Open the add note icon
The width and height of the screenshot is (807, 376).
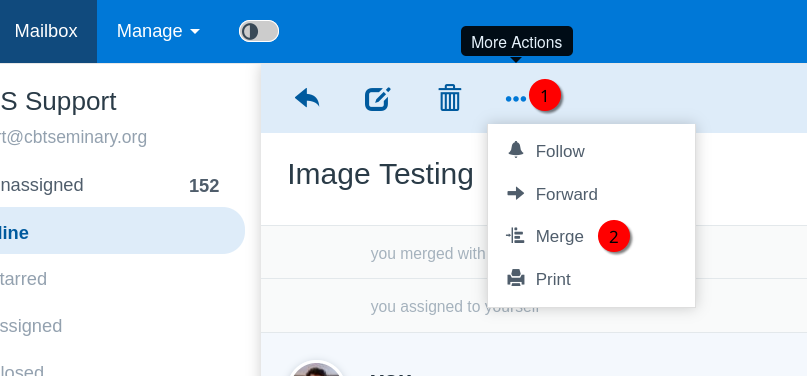pos(378,99)
